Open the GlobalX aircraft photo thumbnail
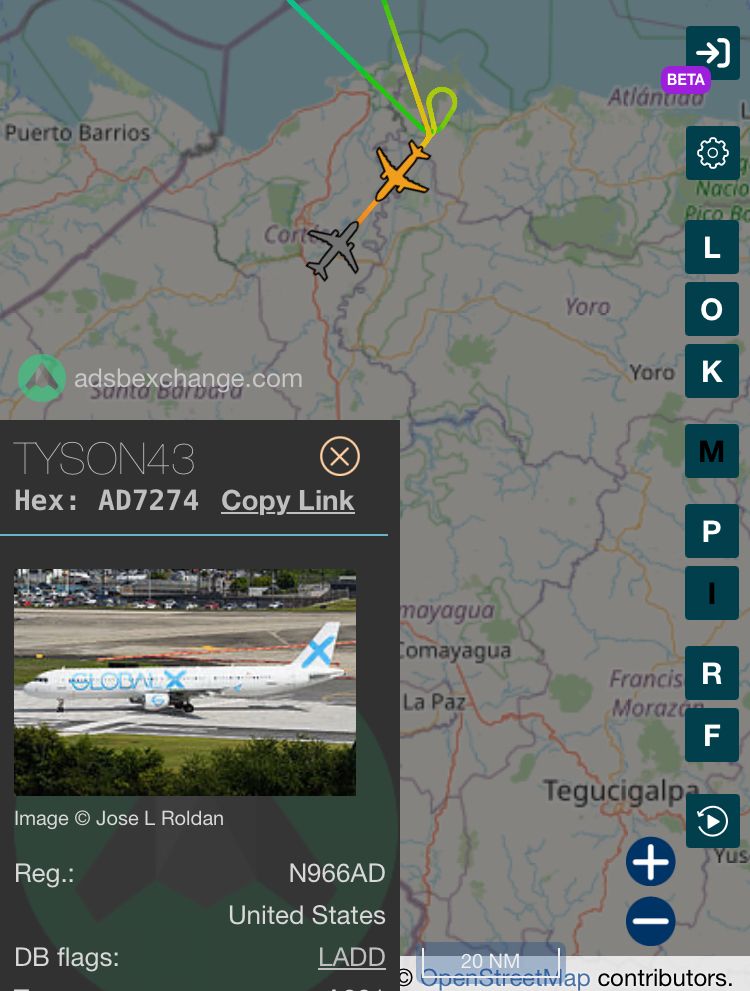750x991 pixels. pyautogui.click(x=185, y=682)
